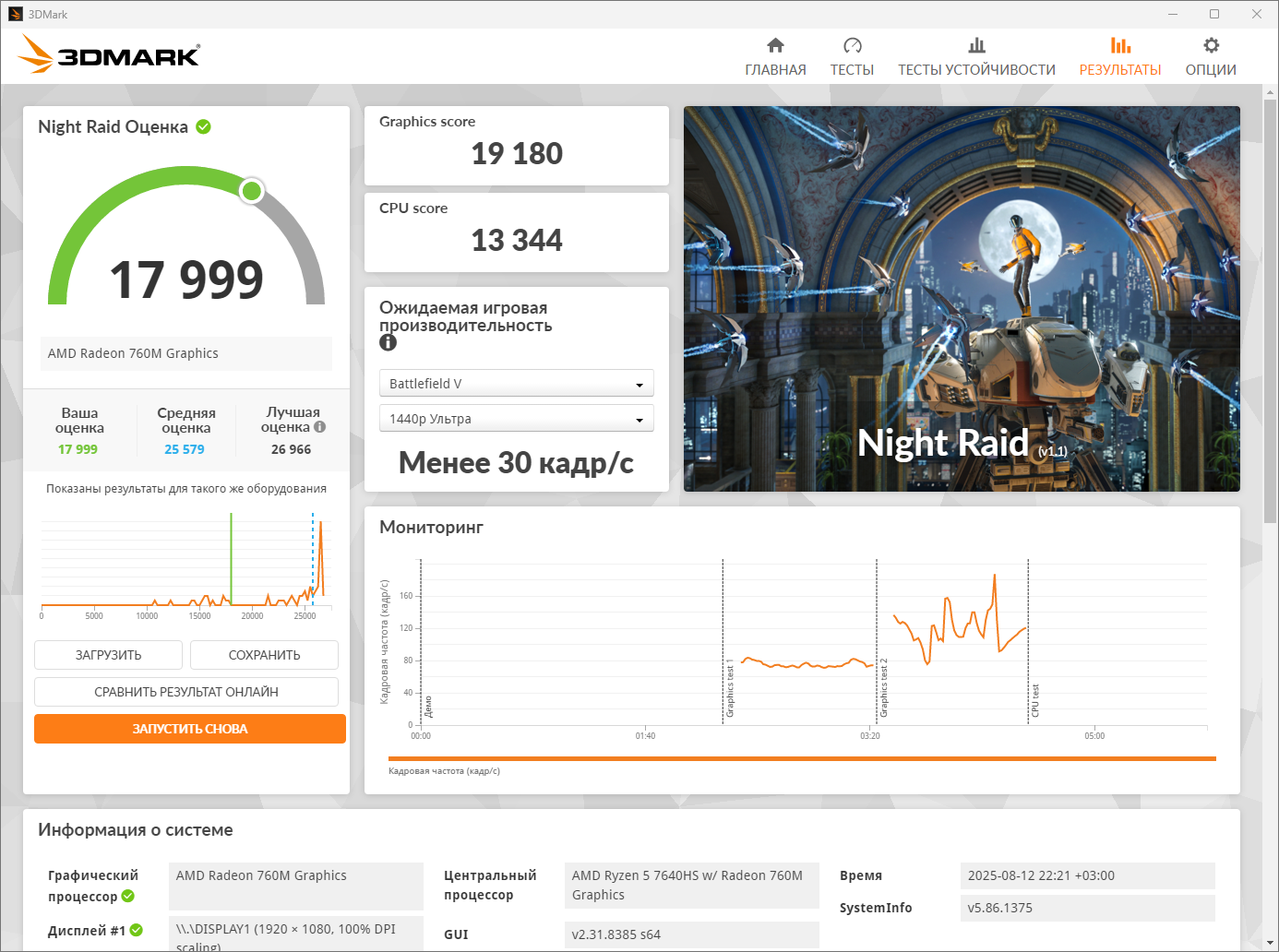
Task: Click info icon under expected game performance
Action: pyautogui.click(x=388, y=342)
